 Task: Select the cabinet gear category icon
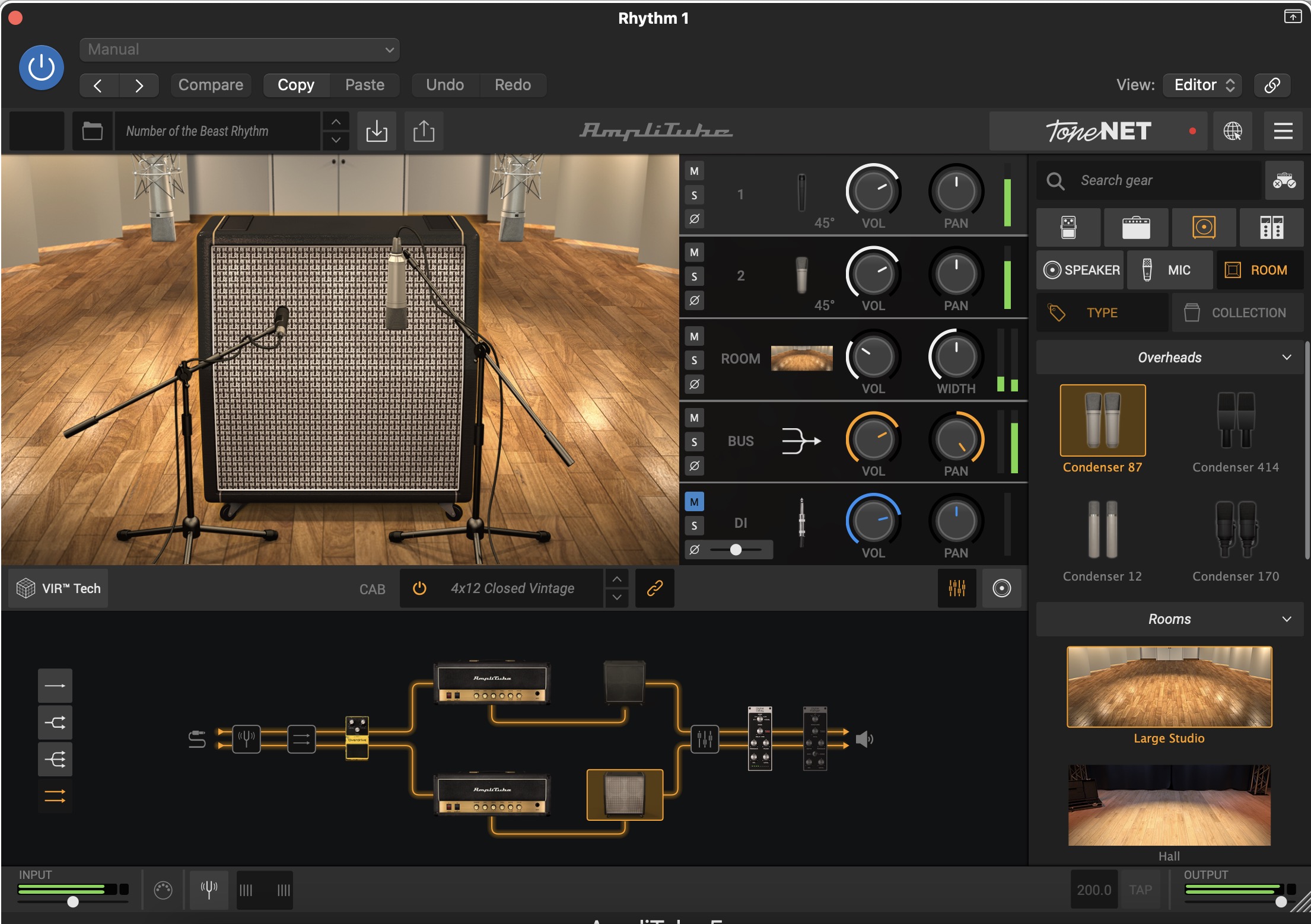click(x=1204, y=227)
